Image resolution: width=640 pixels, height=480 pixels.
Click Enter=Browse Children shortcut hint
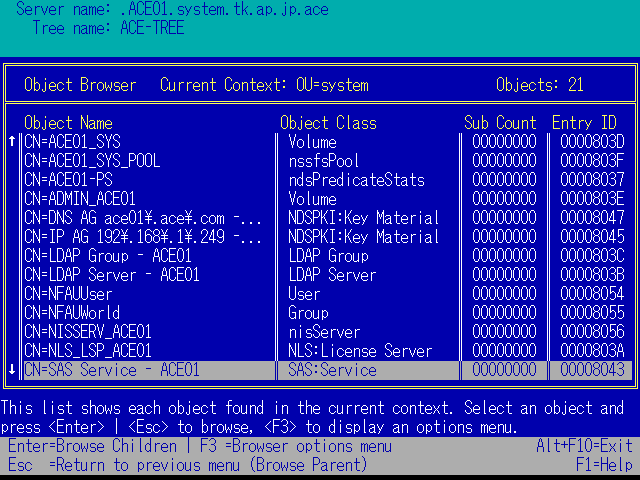pyautogui.click(x=92, y=446)
